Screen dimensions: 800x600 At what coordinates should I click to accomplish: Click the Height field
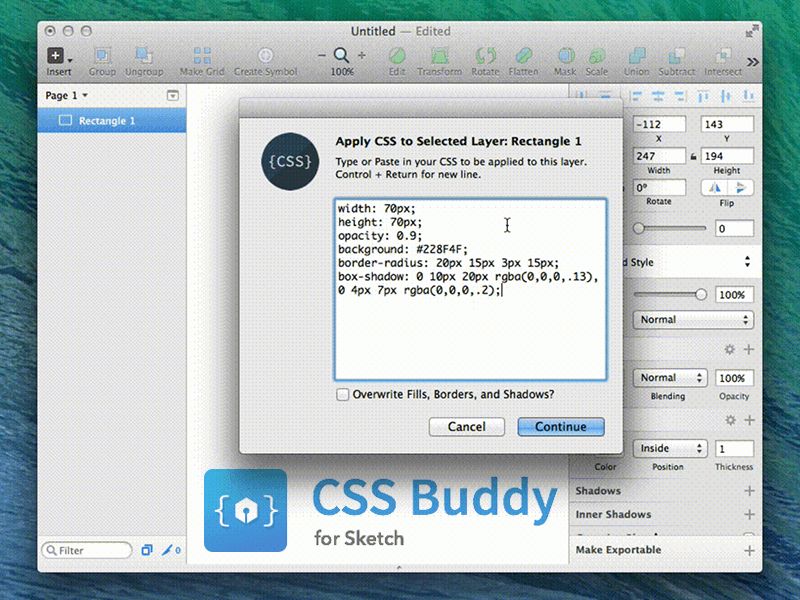pyautogui.click(x=727, y=156)
